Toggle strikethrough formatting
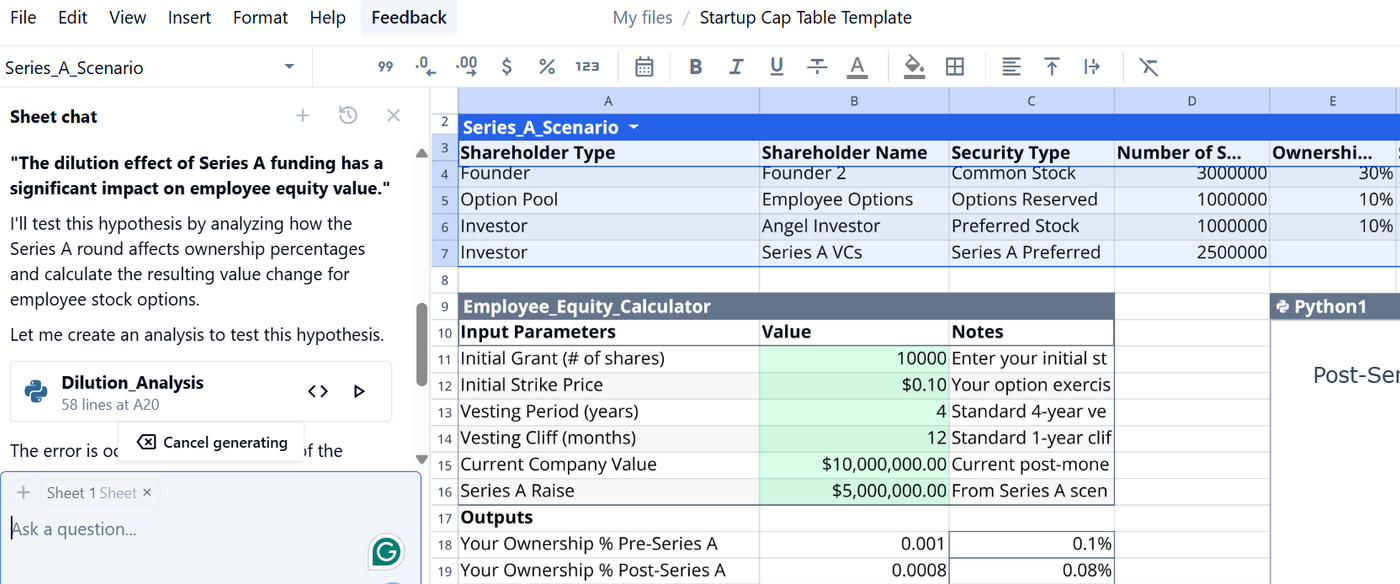Image resolution: width=1400 pixels, height=584 pixels. 817,67
